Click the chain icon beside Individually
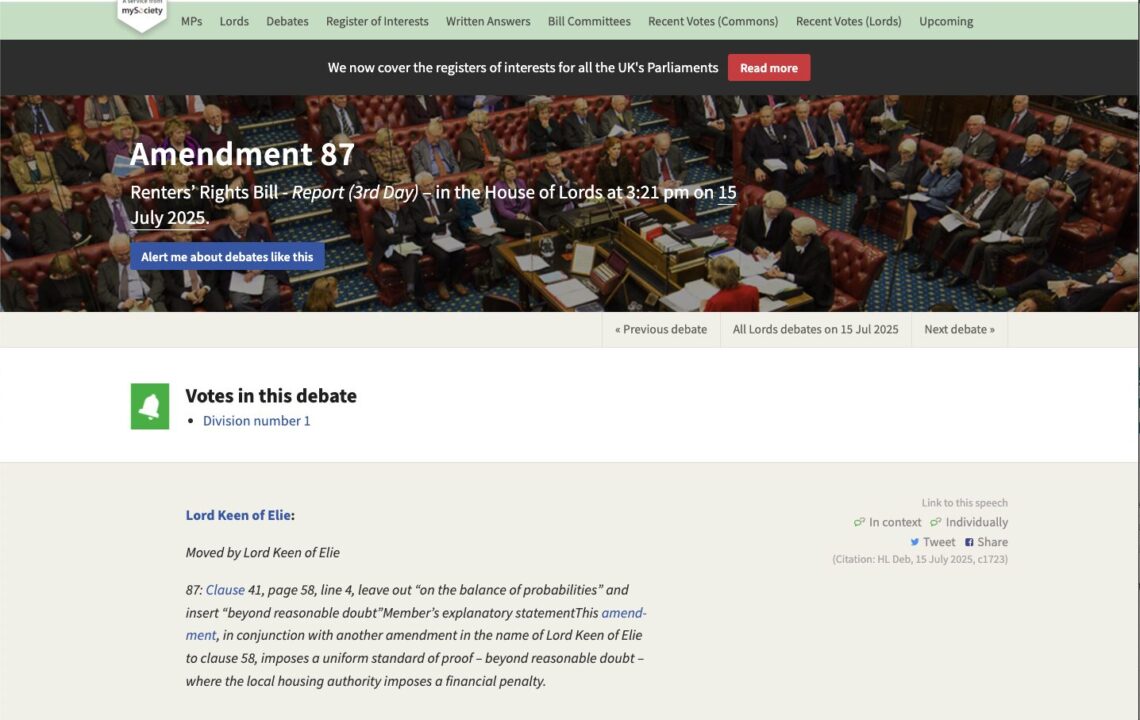This screenshot has width=1140, height=720. tap(936, 522)
